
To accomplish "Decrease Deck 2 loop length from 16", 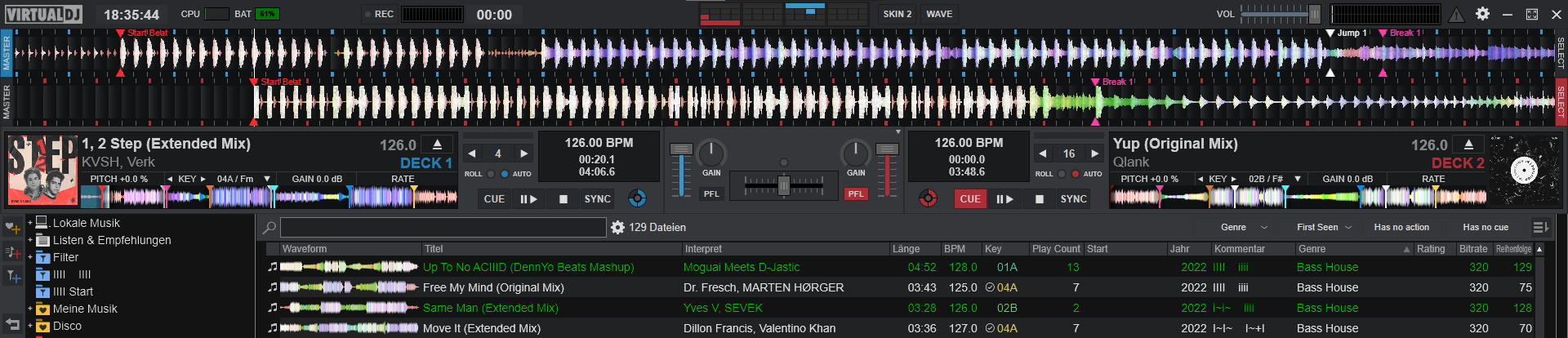I will coord(1042,153).
